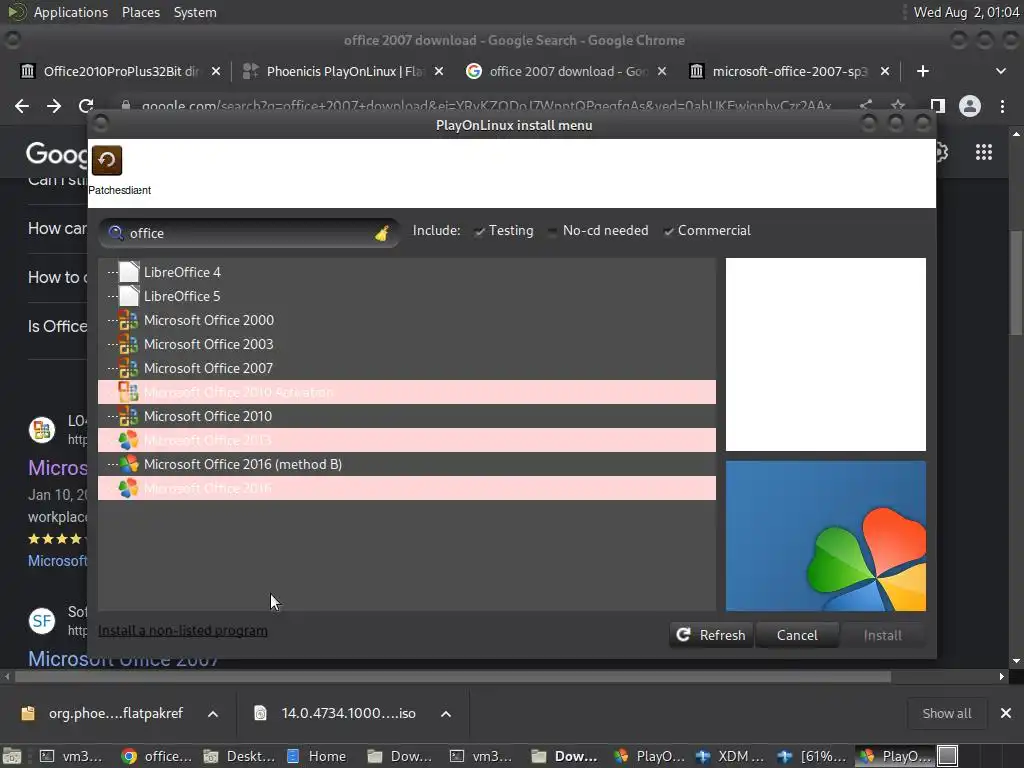Click Install a non-listed program link
The image size is (1024, 768).
[183, 630]
